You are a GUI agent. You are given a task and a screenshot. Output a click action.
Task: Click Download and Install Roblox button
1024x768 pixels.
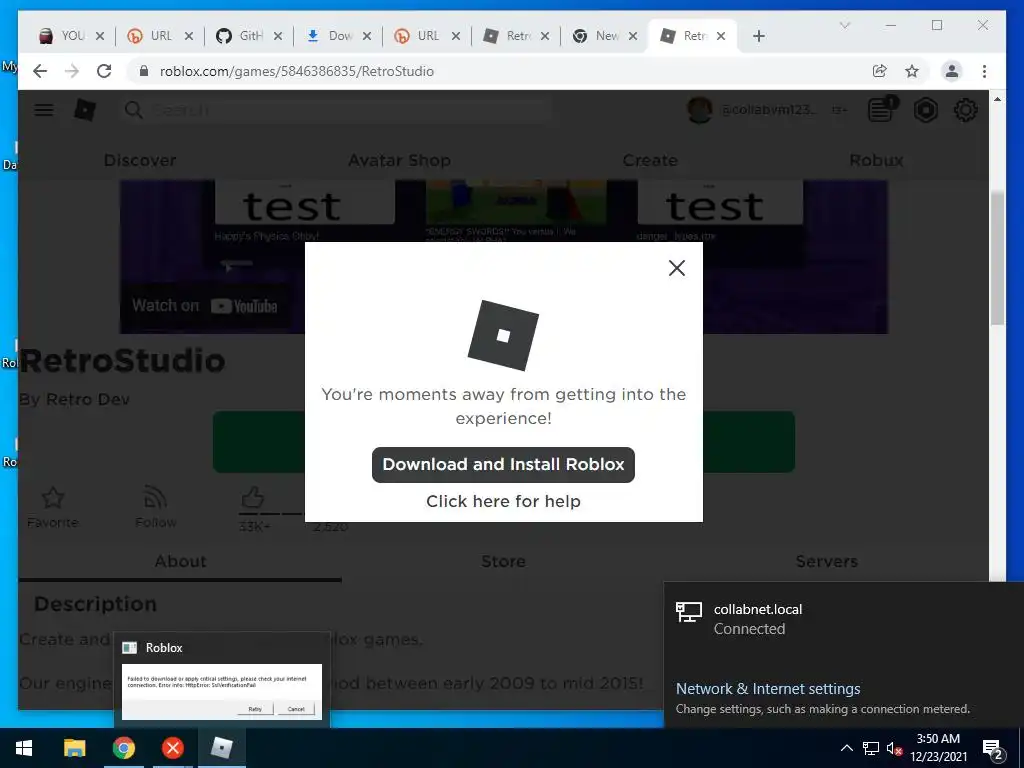pyautogui.click(x=503, y=464)
